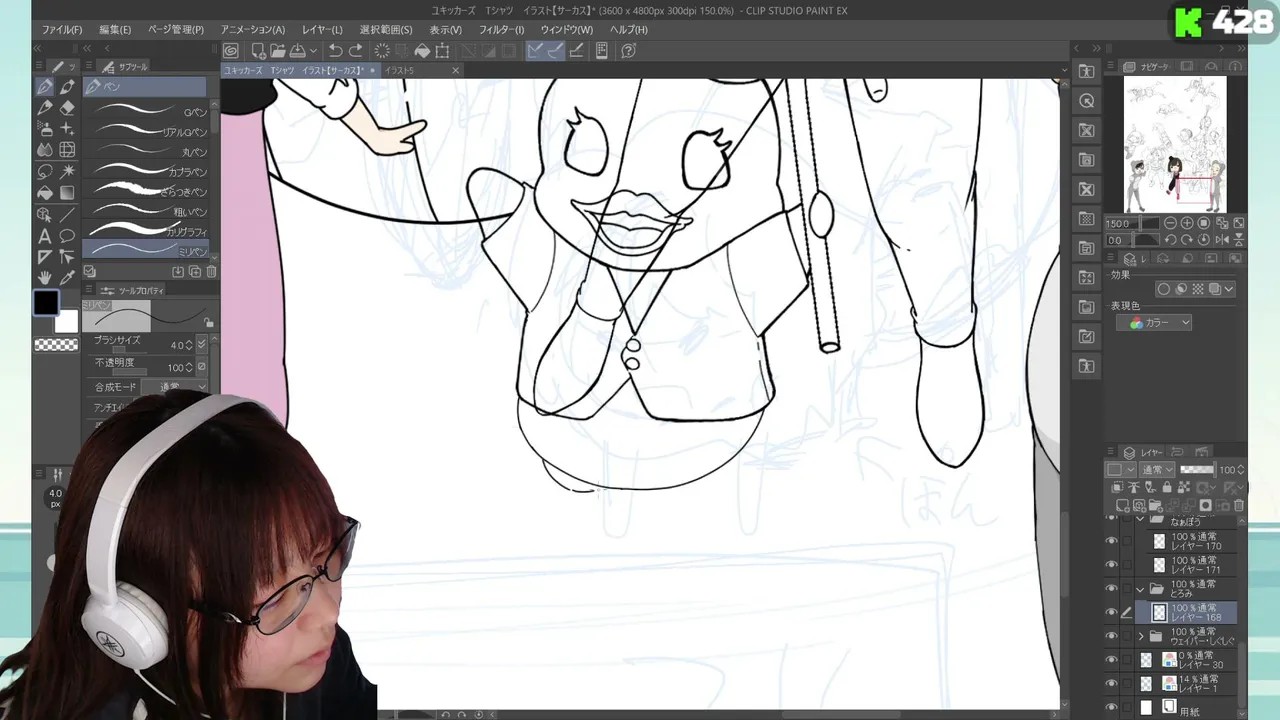Collapse the とろみ layer folder
This screenshot has height=720, width=1280.
(1140, 589)
